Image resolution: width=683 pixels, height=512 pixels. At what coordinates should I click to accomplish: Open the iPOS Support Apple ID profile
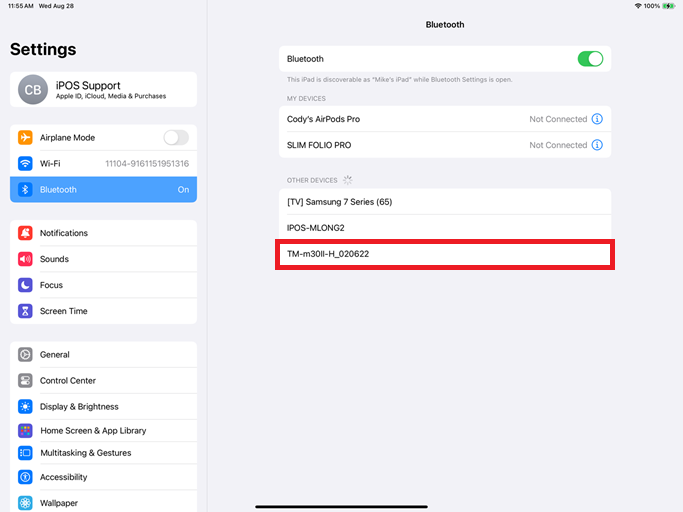coord(103,90)
